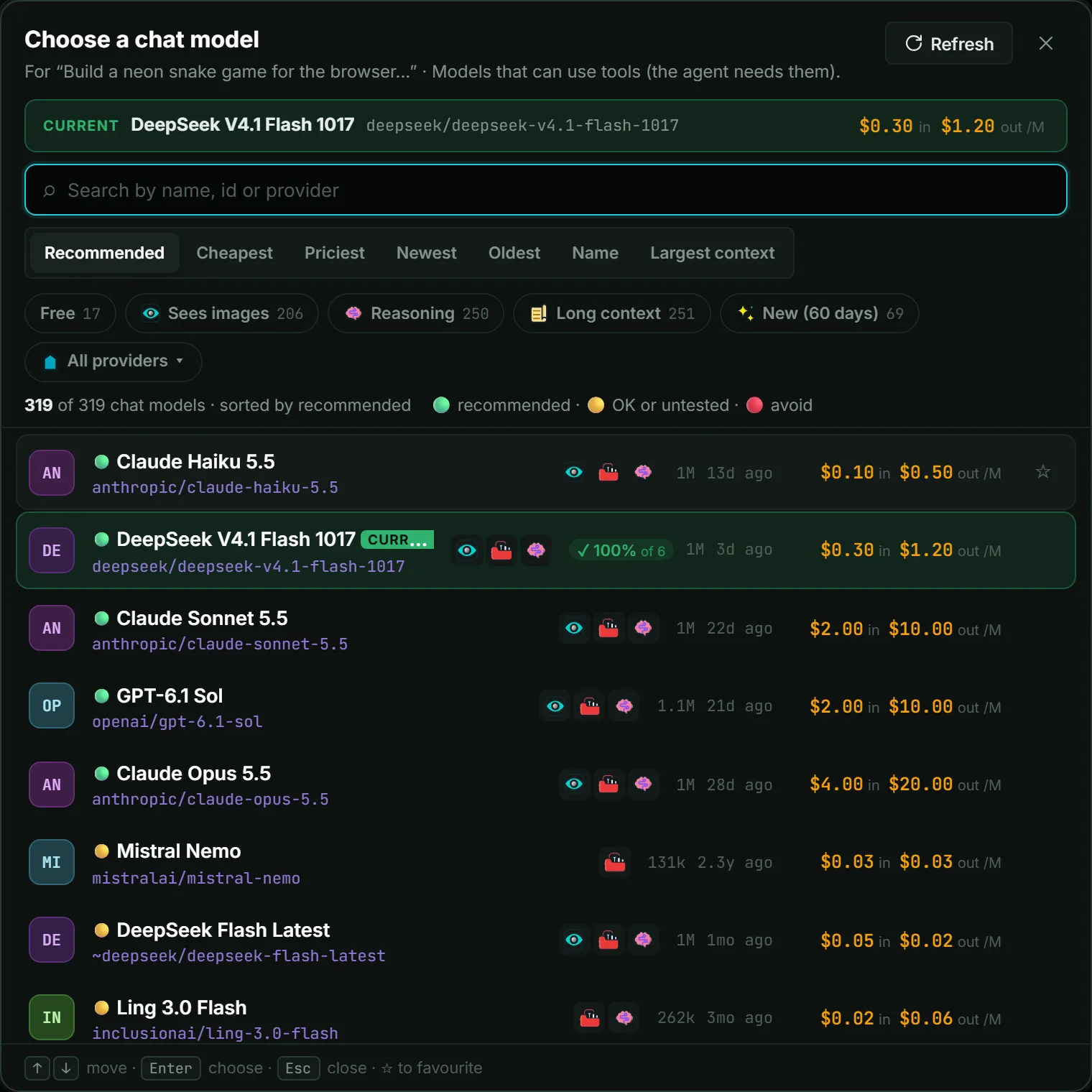
Task: Click the brain icon in DeepSeek V4.1 Flash 1017 row
Action: (x=536, y=550)
